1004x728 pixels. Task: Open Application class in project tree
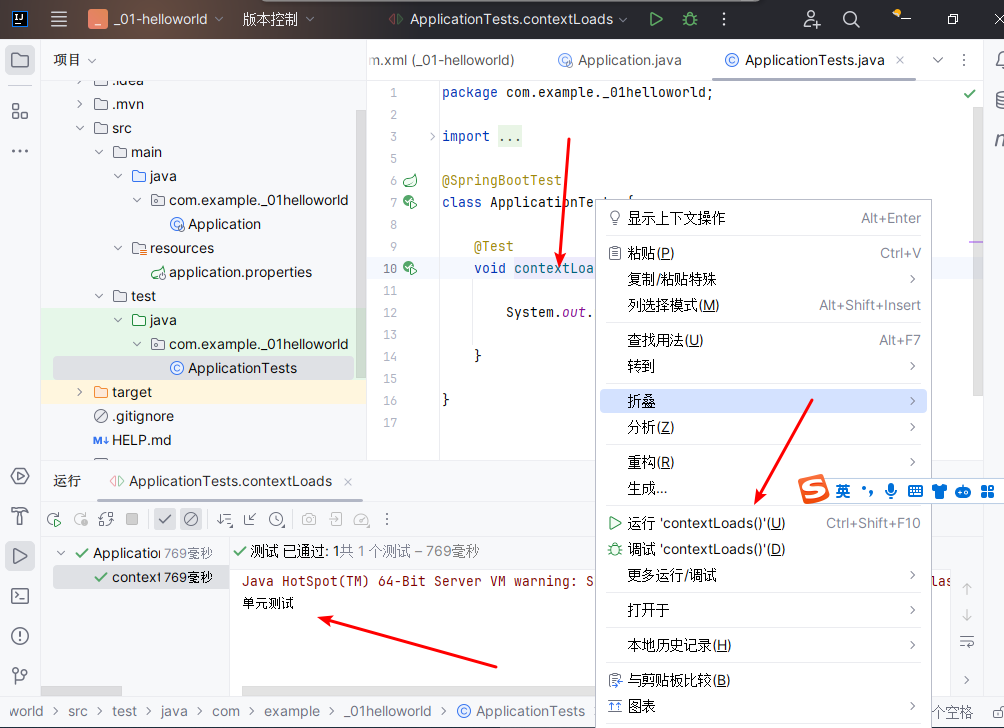click(215, 224)
